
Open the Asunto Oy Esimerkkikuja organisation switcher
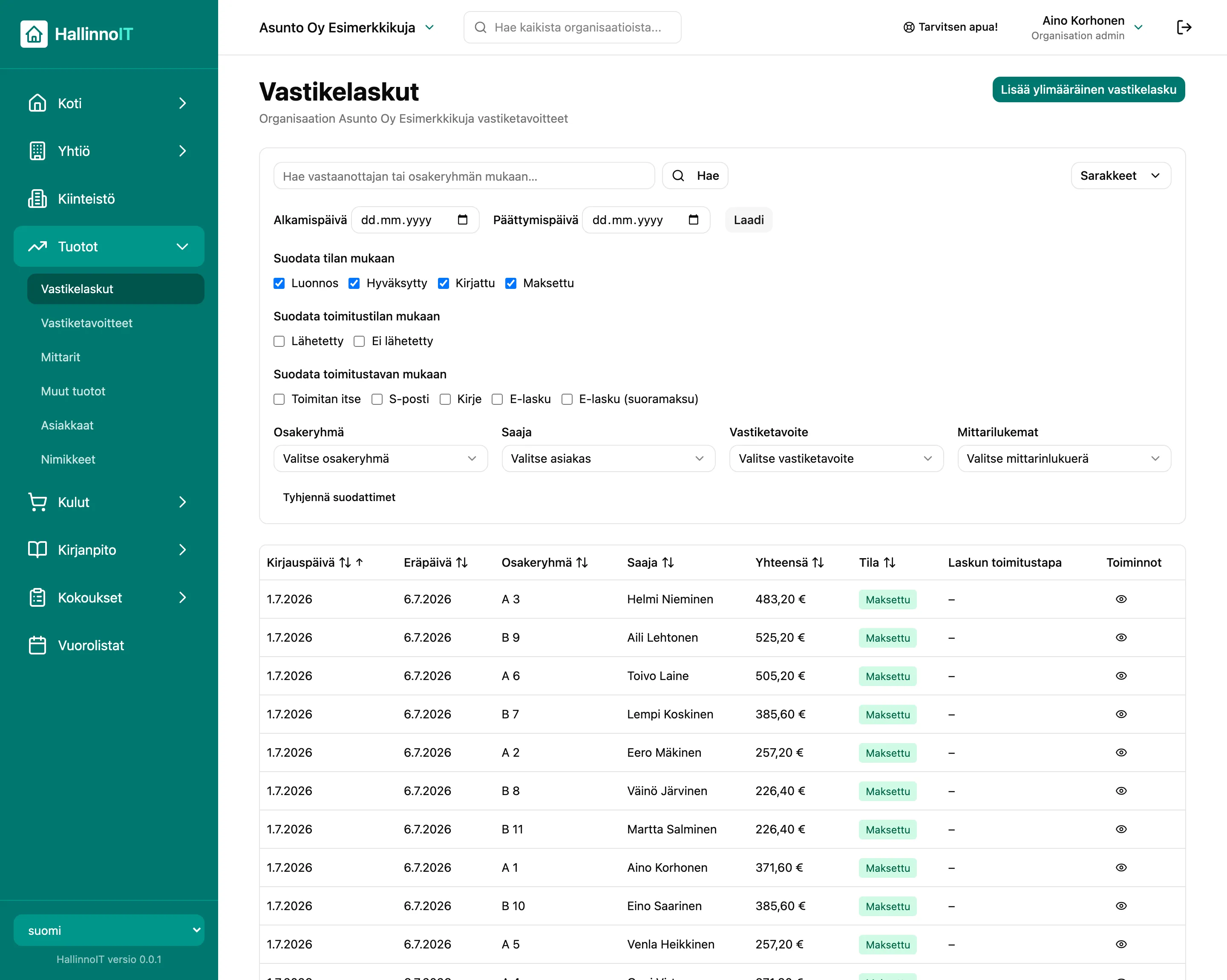point(347,27)
